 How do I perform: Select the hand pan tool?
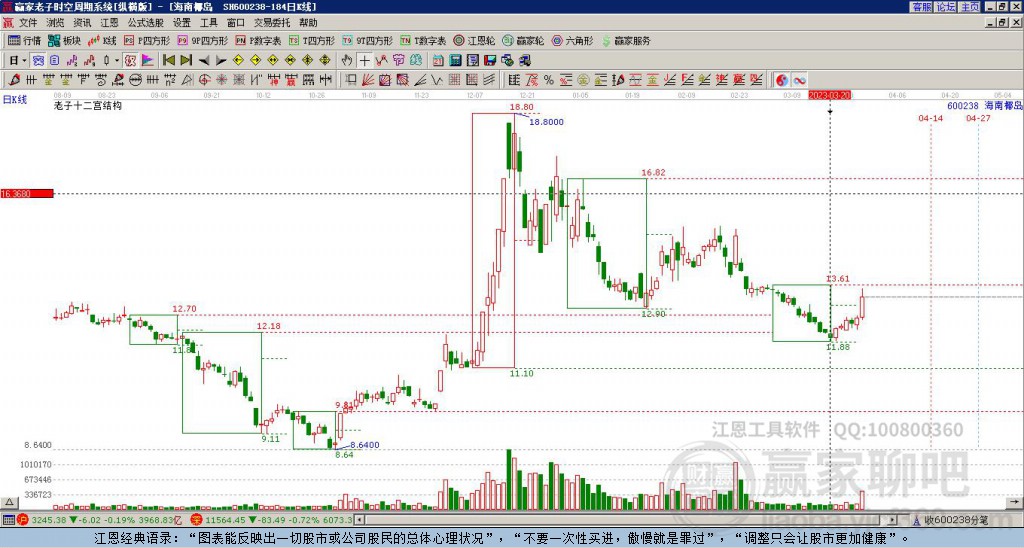(347, 61)
